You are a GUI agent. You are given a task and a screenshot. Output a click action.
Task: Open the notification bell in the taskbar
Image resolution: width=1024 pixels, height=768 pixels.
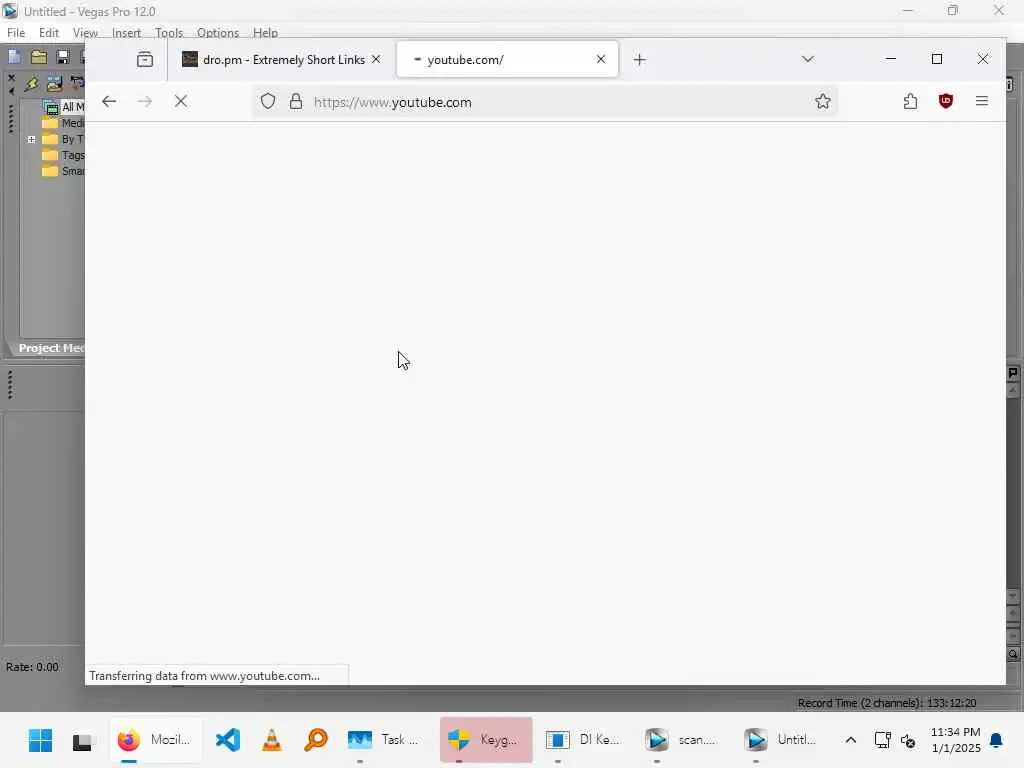pos(997,740)
